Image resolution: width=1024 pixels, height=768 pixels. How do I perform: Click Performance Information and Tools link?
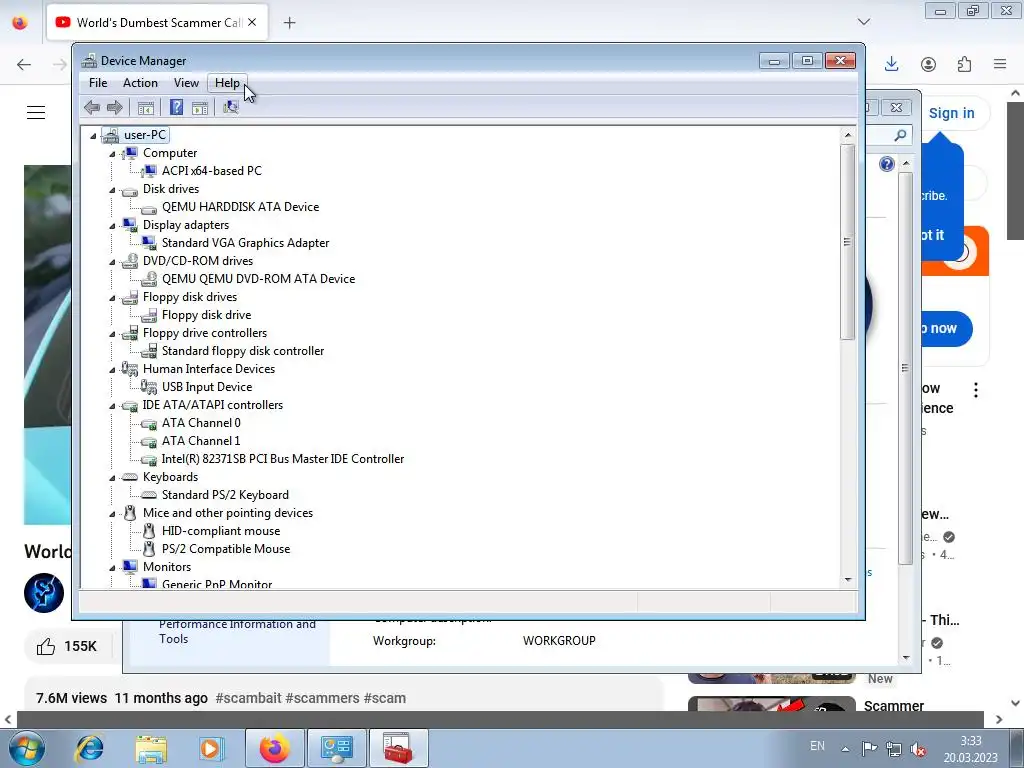(237, 632)
